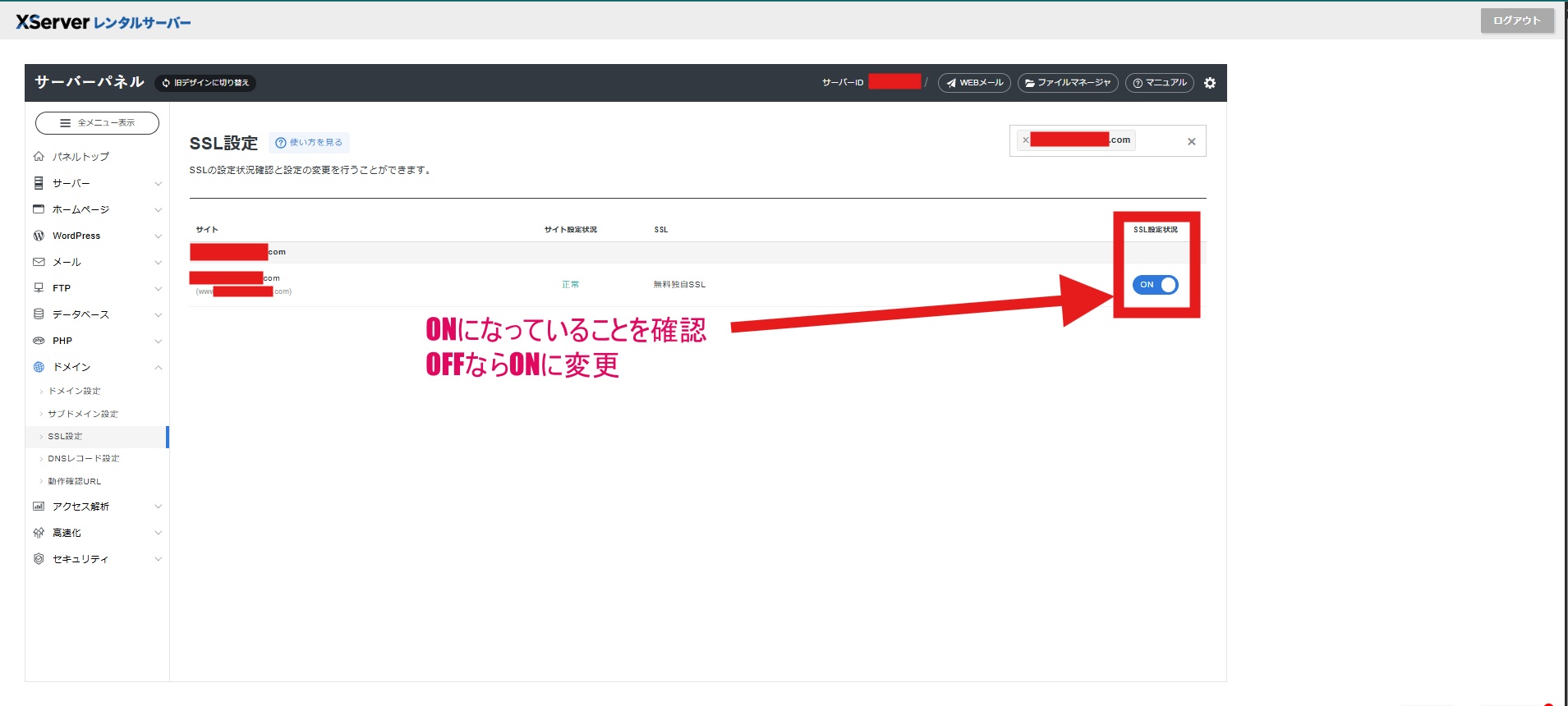The width and height of the screenshot is (1568, 706).
Task: Select SSL設定 submenu item
Action: pos(65,437)
